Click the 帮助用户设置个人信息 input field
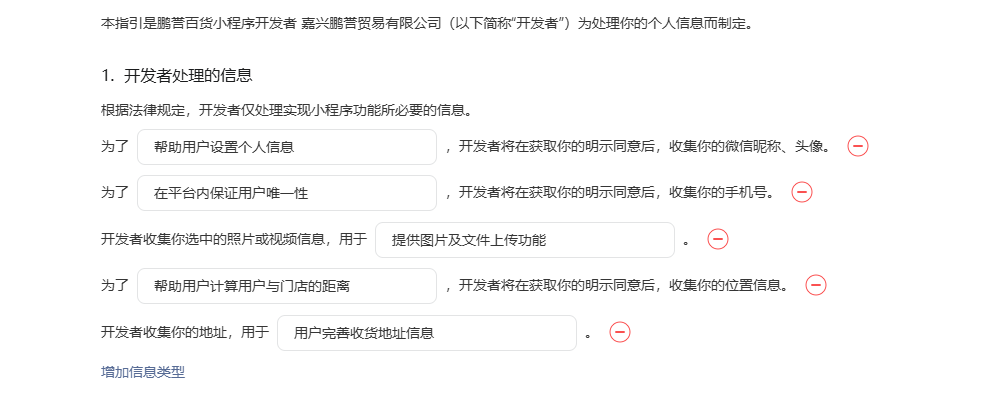981x398 pixels. (287, 147)
